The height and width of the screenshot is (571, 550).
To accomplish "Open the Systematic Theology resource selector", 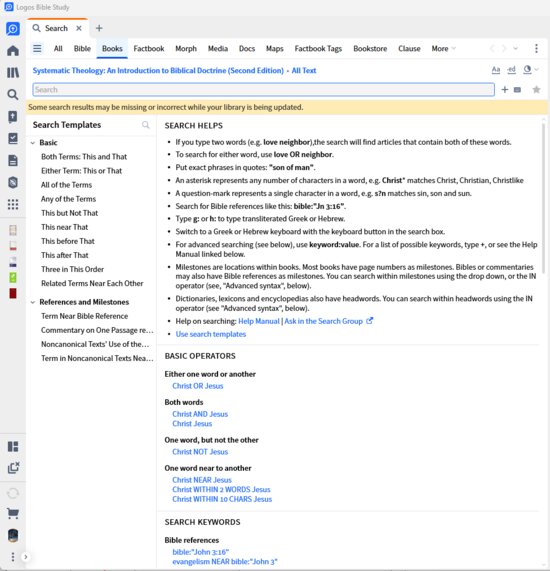I will coord(158,71).
